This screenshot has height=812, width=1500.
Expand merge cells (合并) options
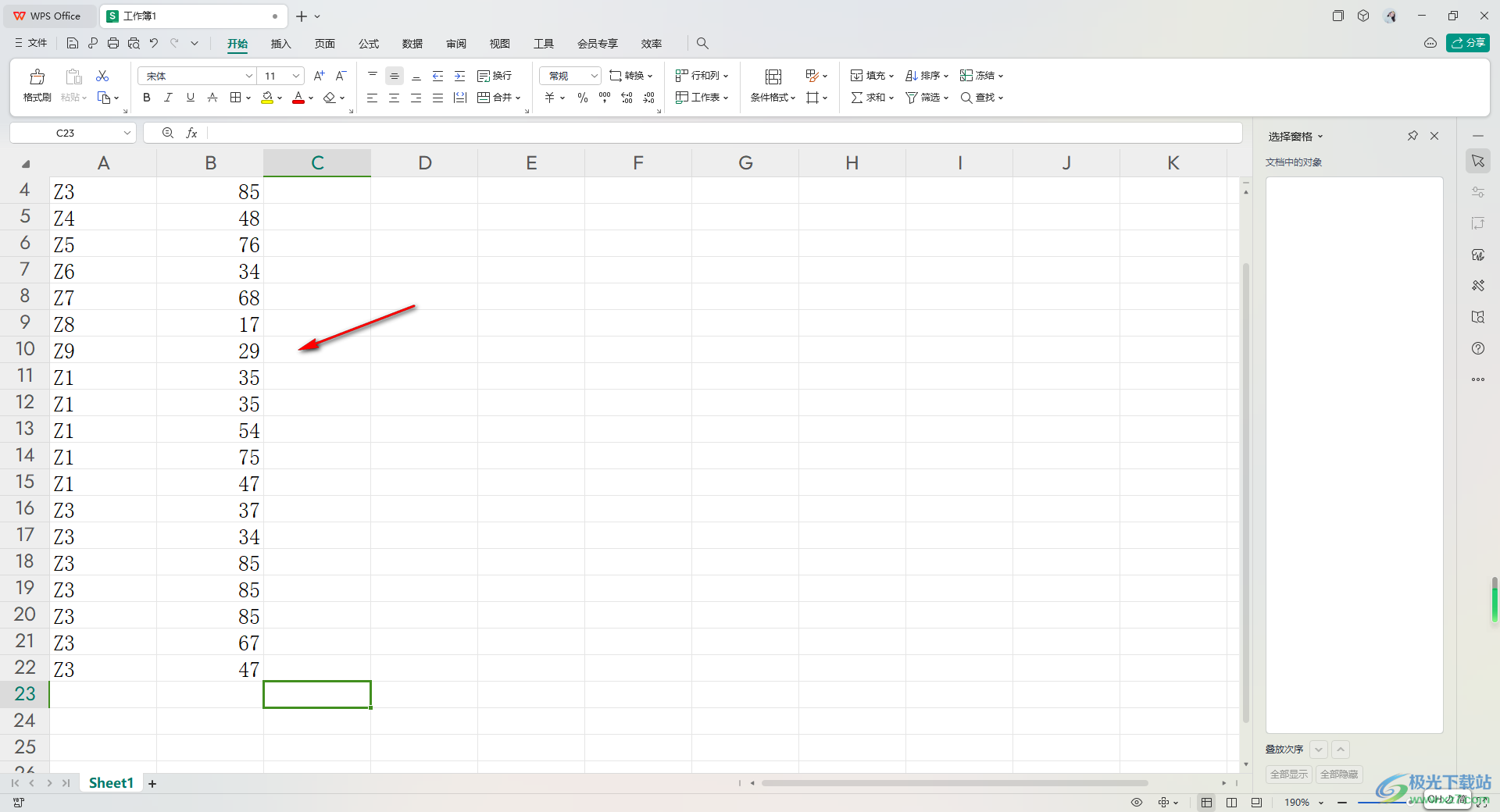pos(518,98)
